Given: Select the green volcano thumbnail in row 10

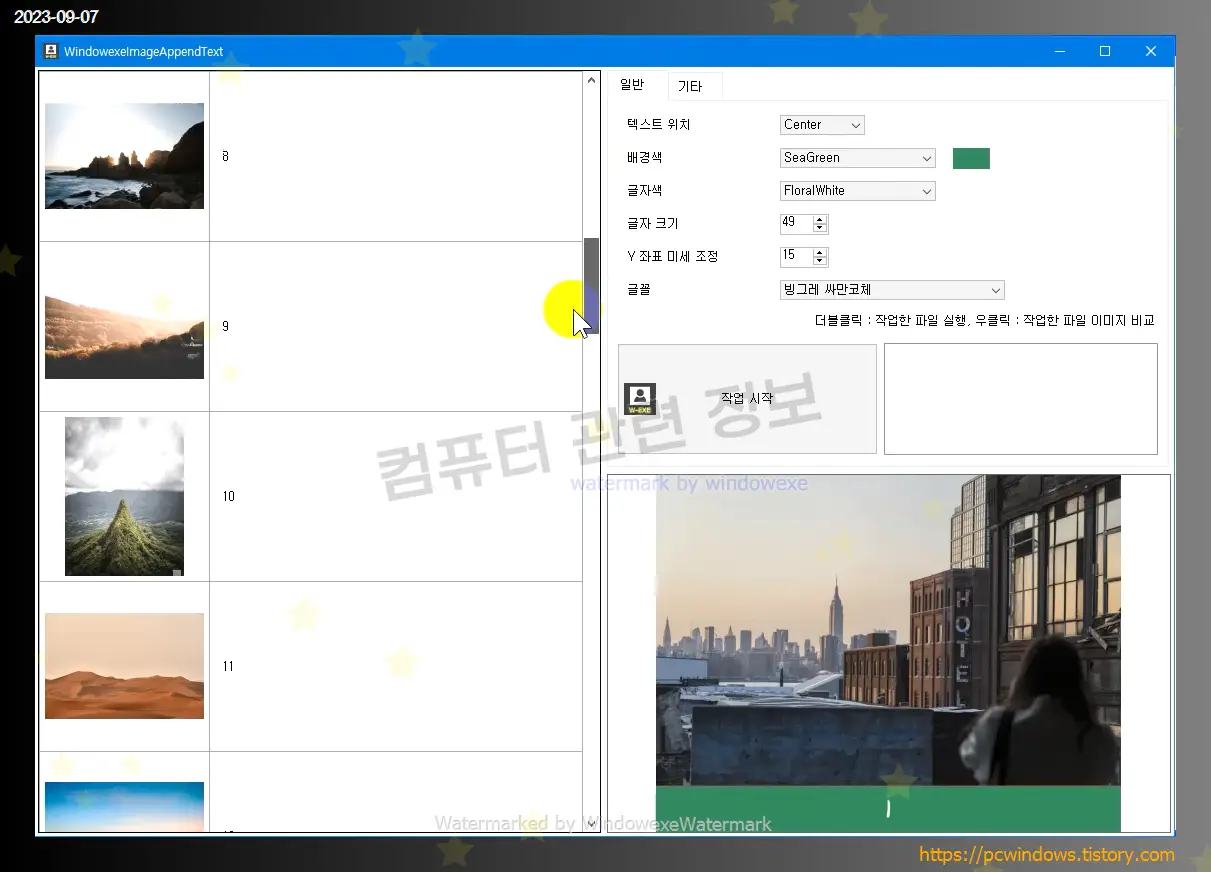Looking at the screenshot, I should [124, 496].
